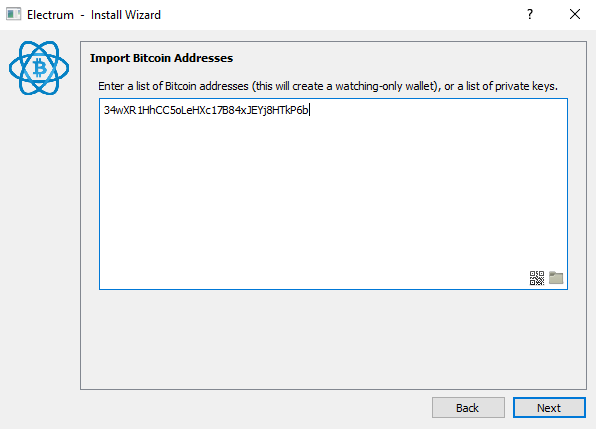The image size is (596, 429).
Task: Click the 'Electrum' name in the title bar
Action: pyautogui.click(x=50, y=15)
